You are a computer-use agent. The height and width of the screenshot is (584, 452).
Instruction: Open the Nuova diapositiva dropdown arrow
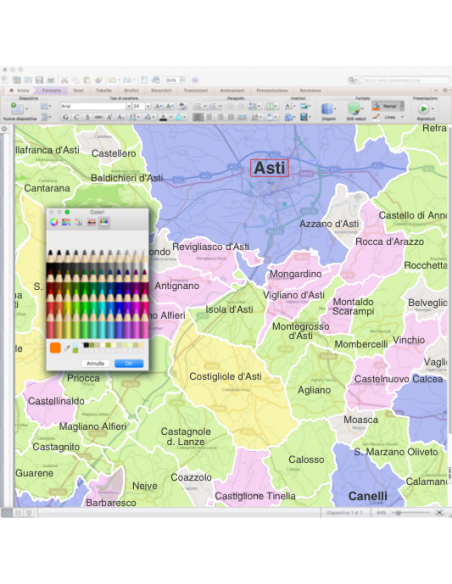point(26,109)
